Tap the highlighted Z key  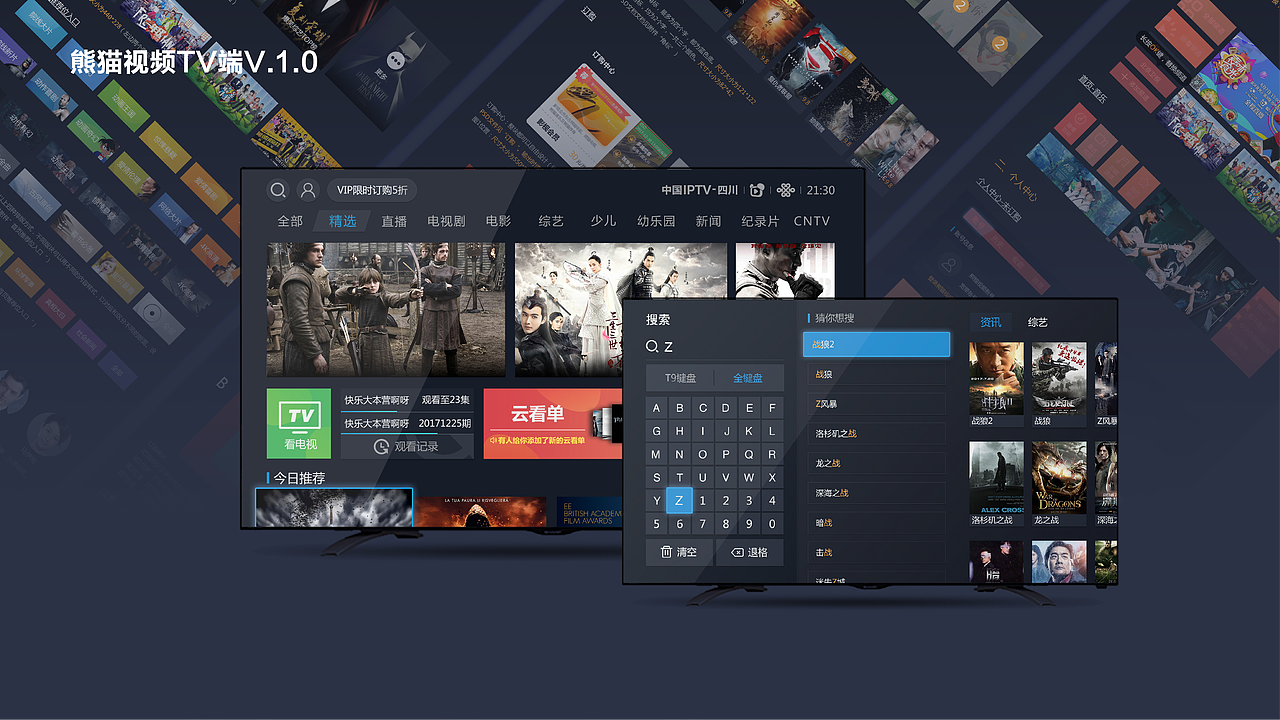coord(680,500)
